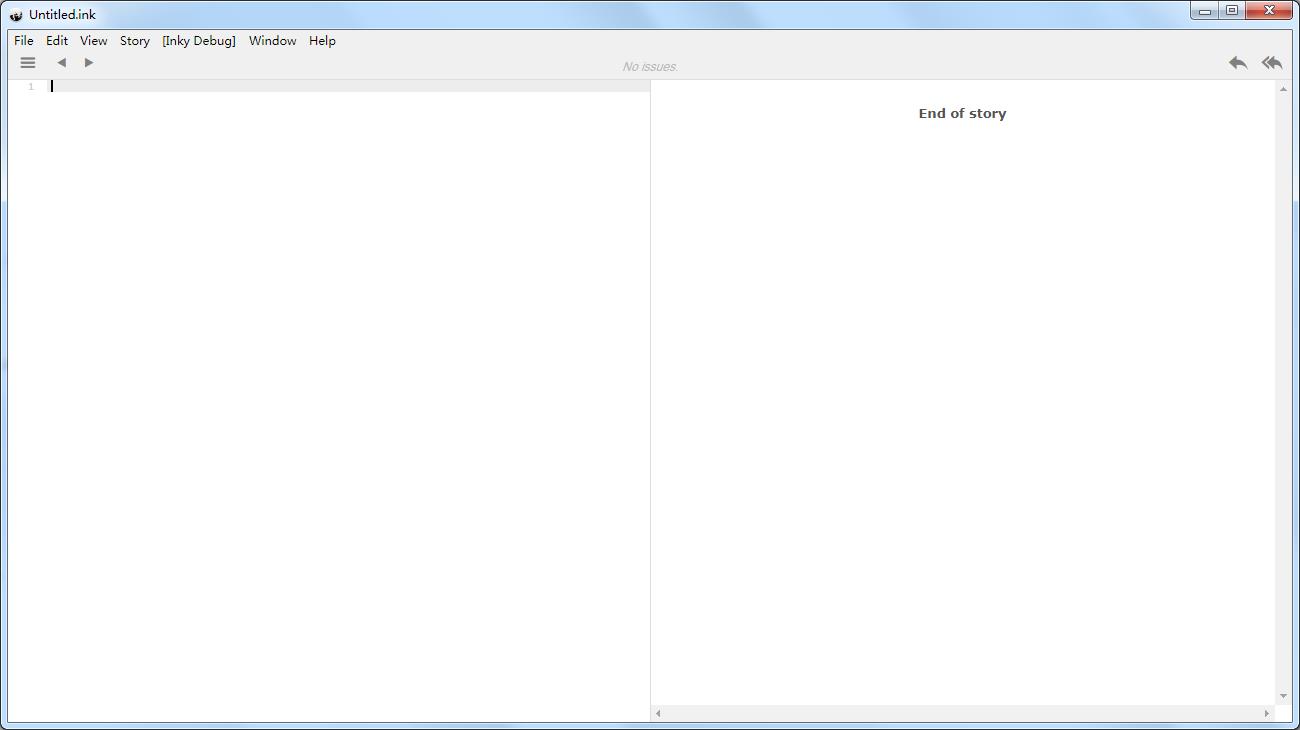Open the [Inky Debug] menu

click(199, 41)
